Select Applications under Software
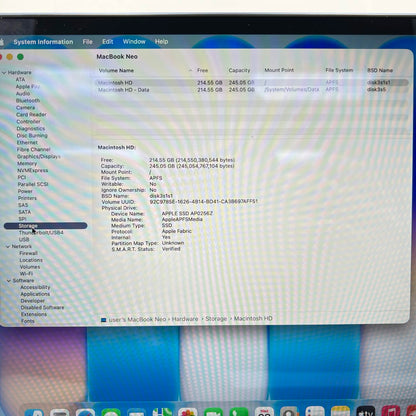The height and width of the screenshot is (416, 416). click(35, 294)
